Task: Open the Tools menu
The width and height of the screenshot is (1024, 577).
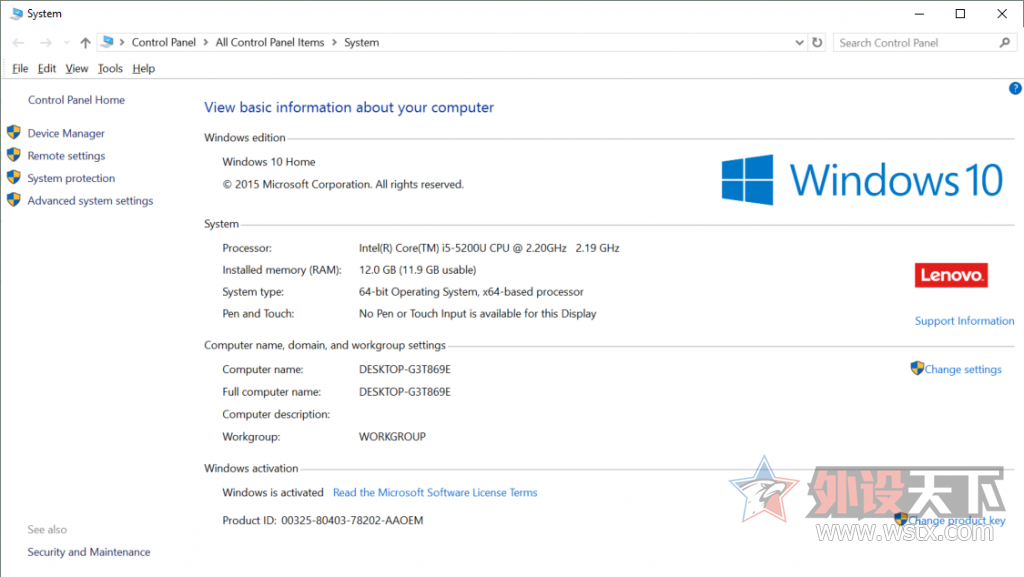Action: pyautogui.click(x=110, y=69)
